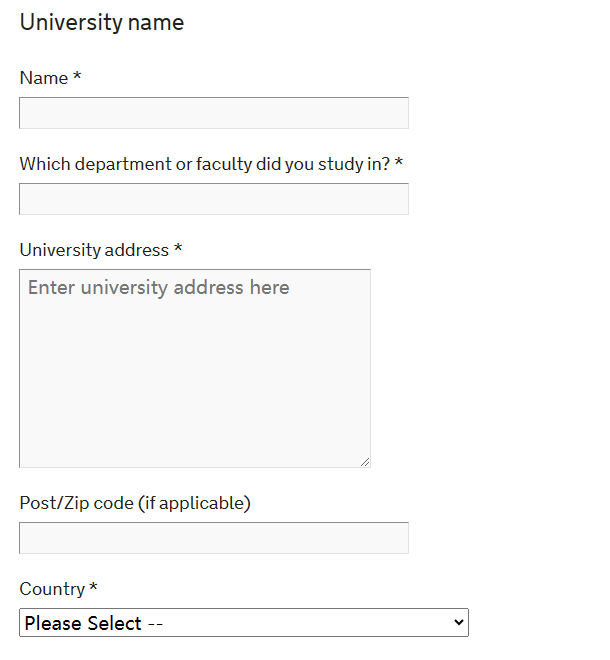Click the Country dropdown chevron arrow
610x660 pixels.
pyautogui.click(x=459, y=623)
